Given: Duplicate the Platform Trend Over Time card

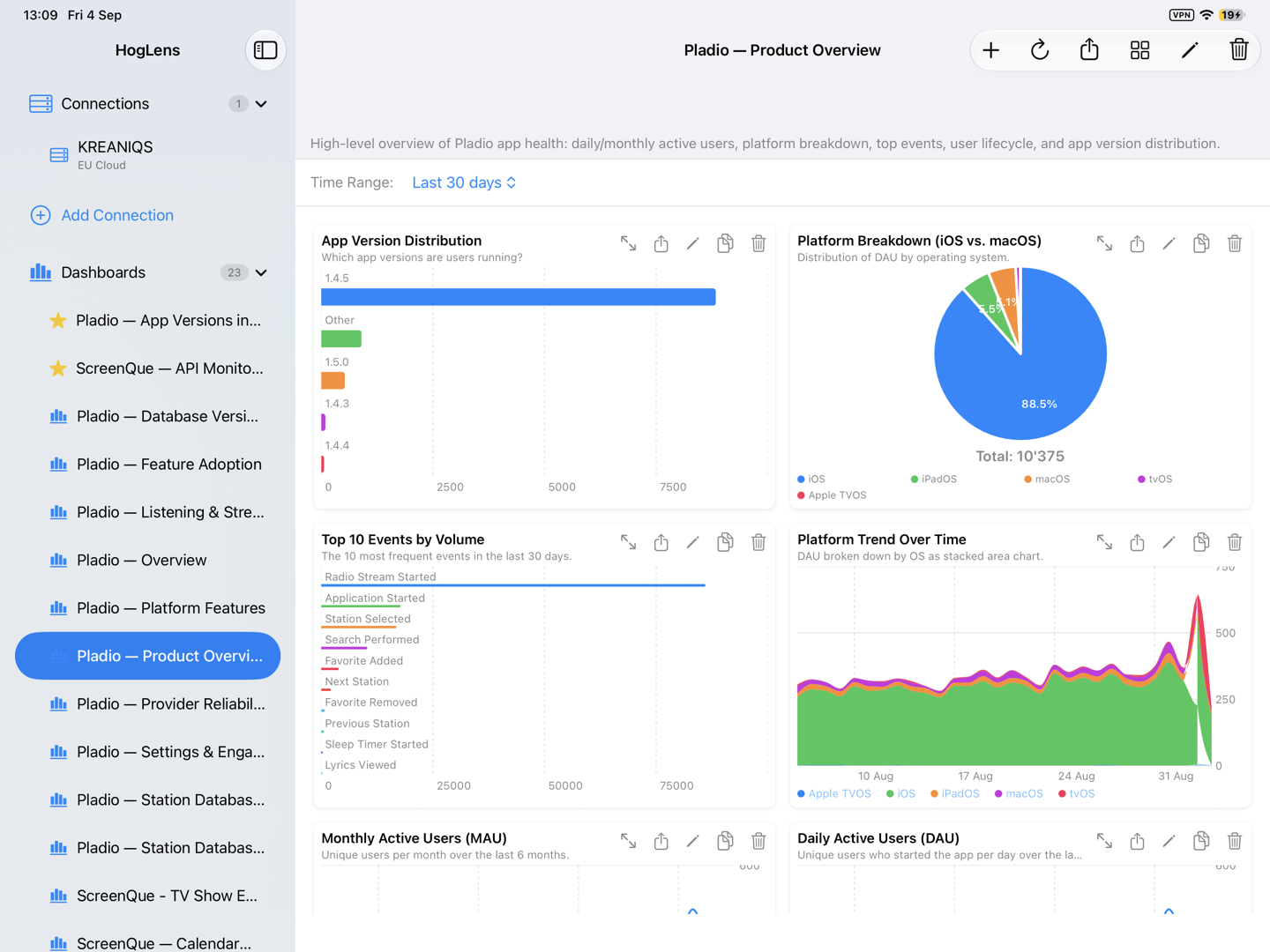Looking at the screenshot, I should (1201, 542).
